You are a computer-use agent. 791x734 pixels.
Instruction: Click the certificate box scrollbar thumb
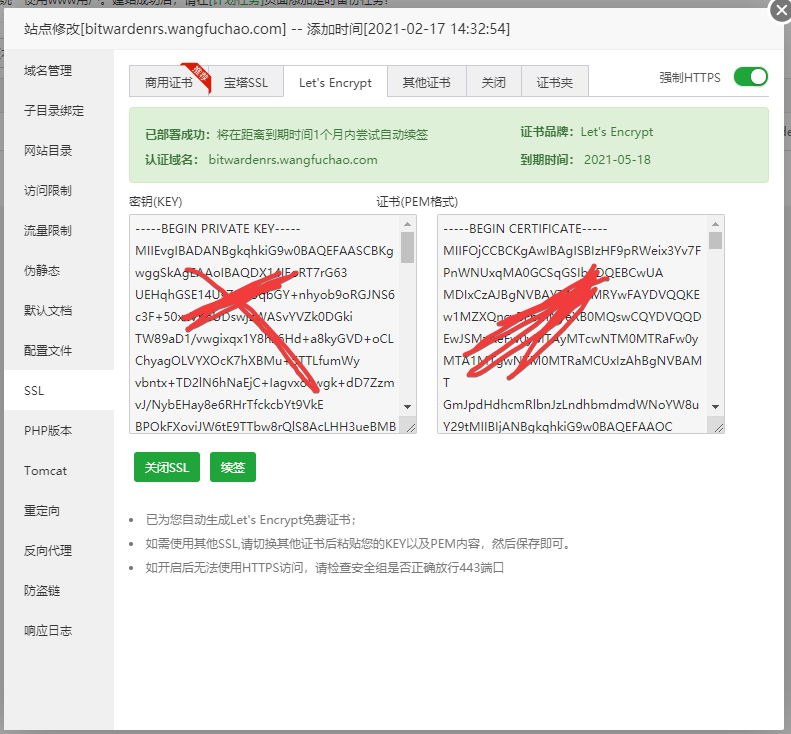pyautogui.click(x=715, y=240)
